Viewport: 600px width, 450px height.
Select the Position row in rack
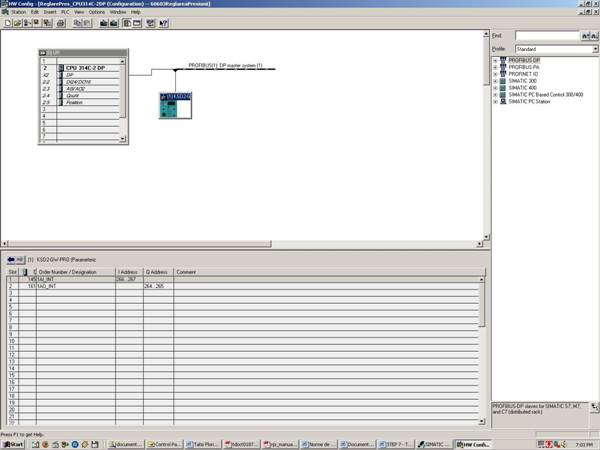pos(80,103)
